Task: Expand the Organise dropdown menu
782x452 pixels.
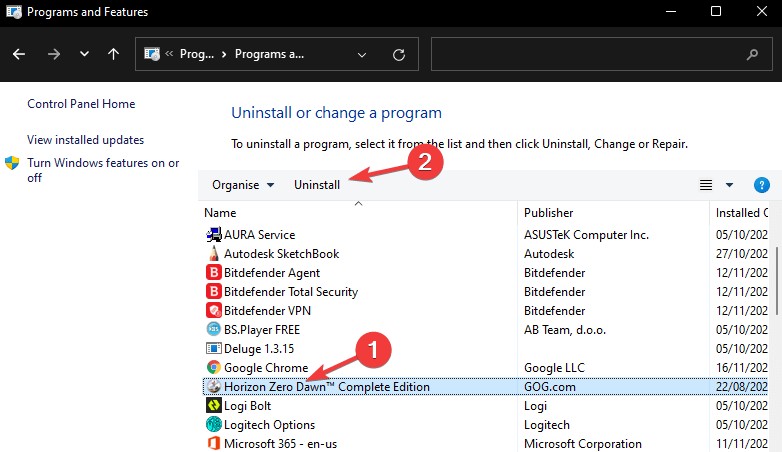Action: 242,185
